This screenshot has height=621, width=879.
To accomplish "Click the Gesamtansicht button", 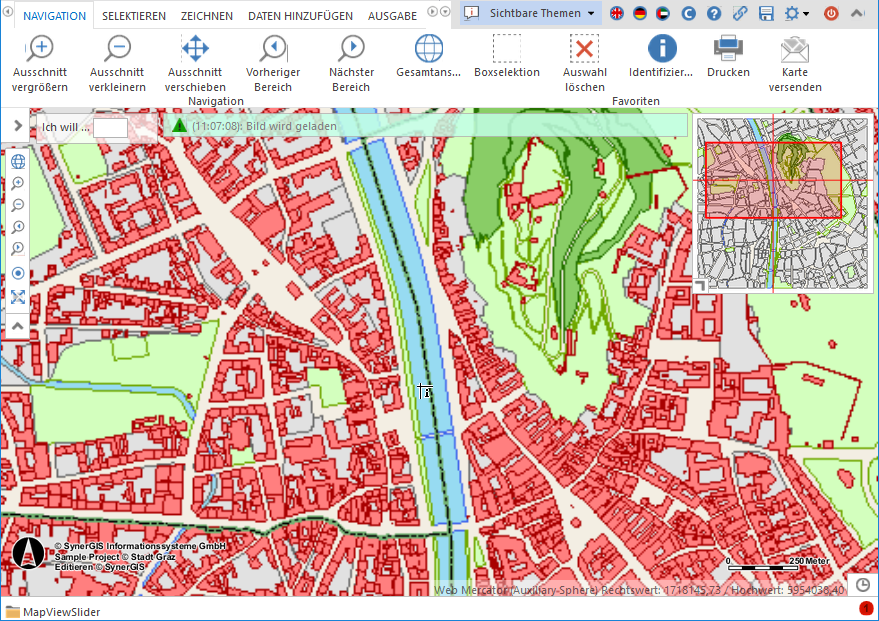I will tap(428, 48).
